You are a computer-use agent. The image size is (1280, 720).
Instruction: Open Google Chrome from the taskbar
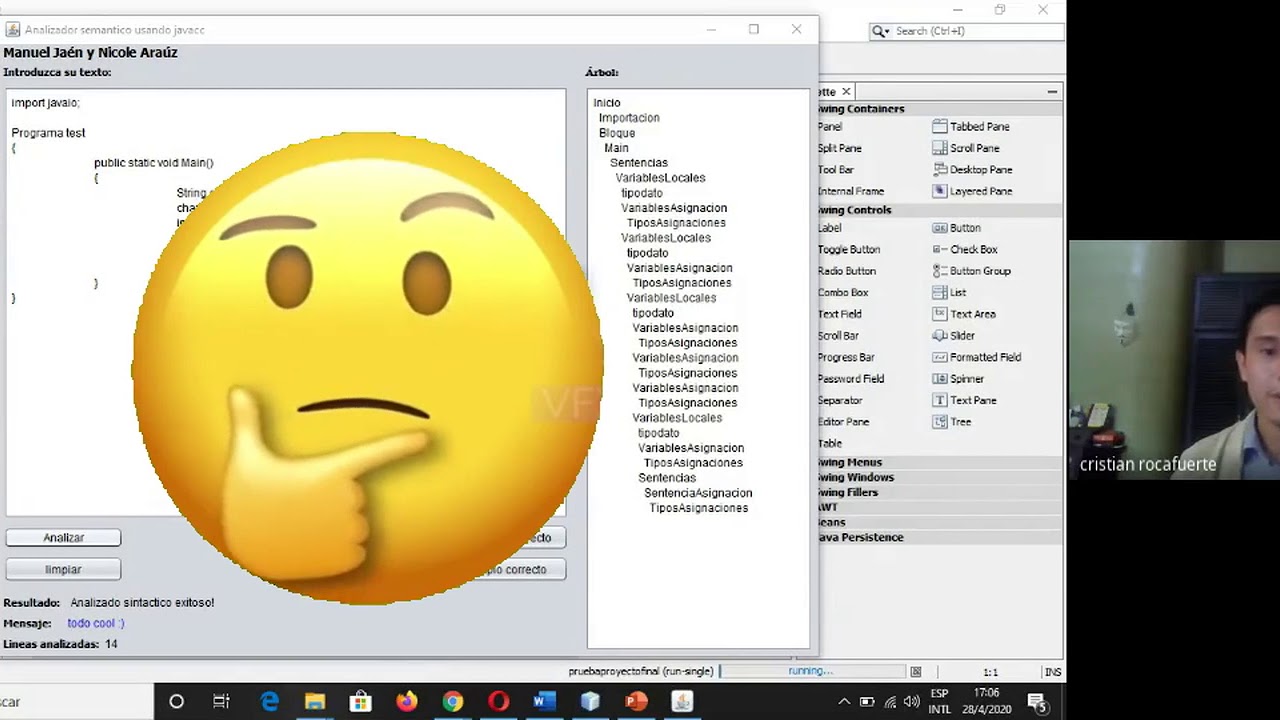(x=453, y=702)
